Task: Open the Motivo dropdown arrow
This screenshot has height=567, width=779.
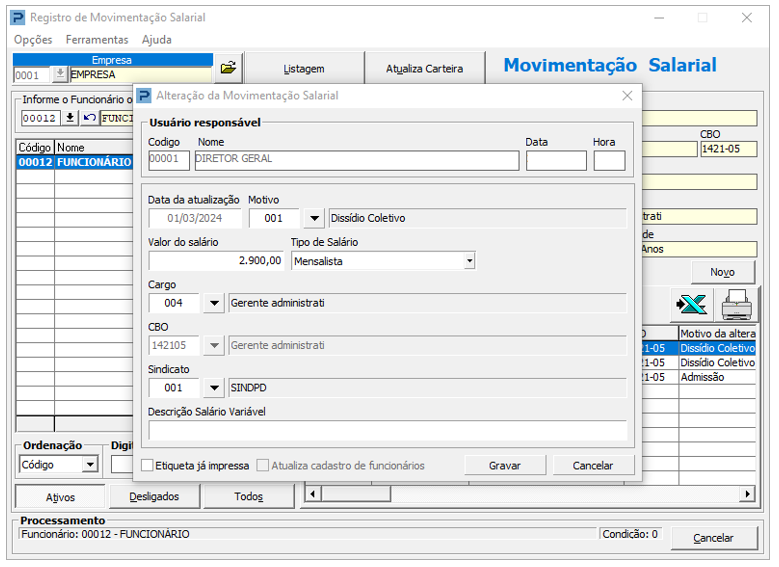Action: tap(314, 218)
